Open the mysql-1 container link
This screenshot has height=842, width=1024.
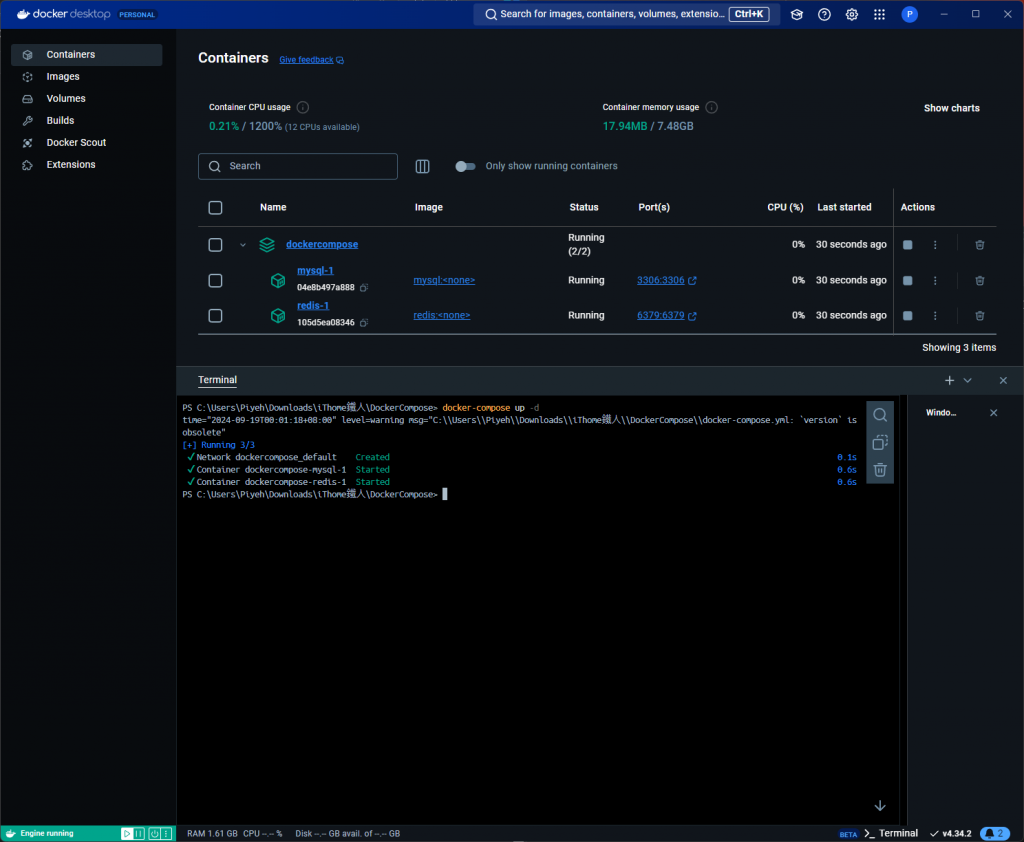coord(315,270)
